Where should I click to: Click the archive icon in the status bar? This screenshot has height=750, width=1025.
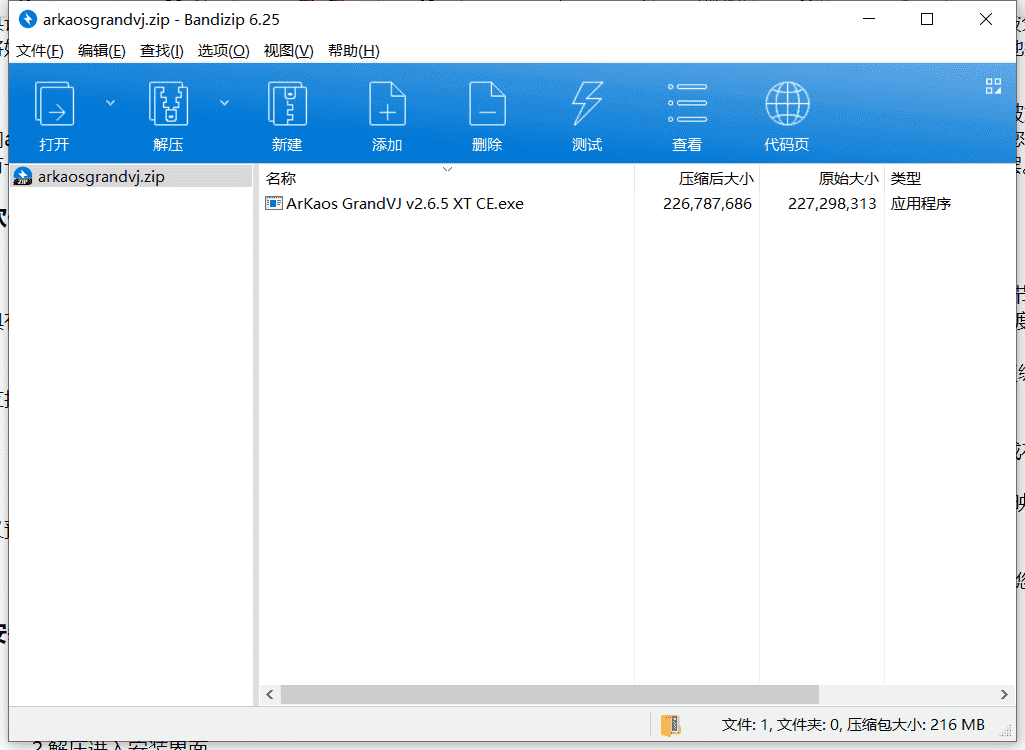671,724
